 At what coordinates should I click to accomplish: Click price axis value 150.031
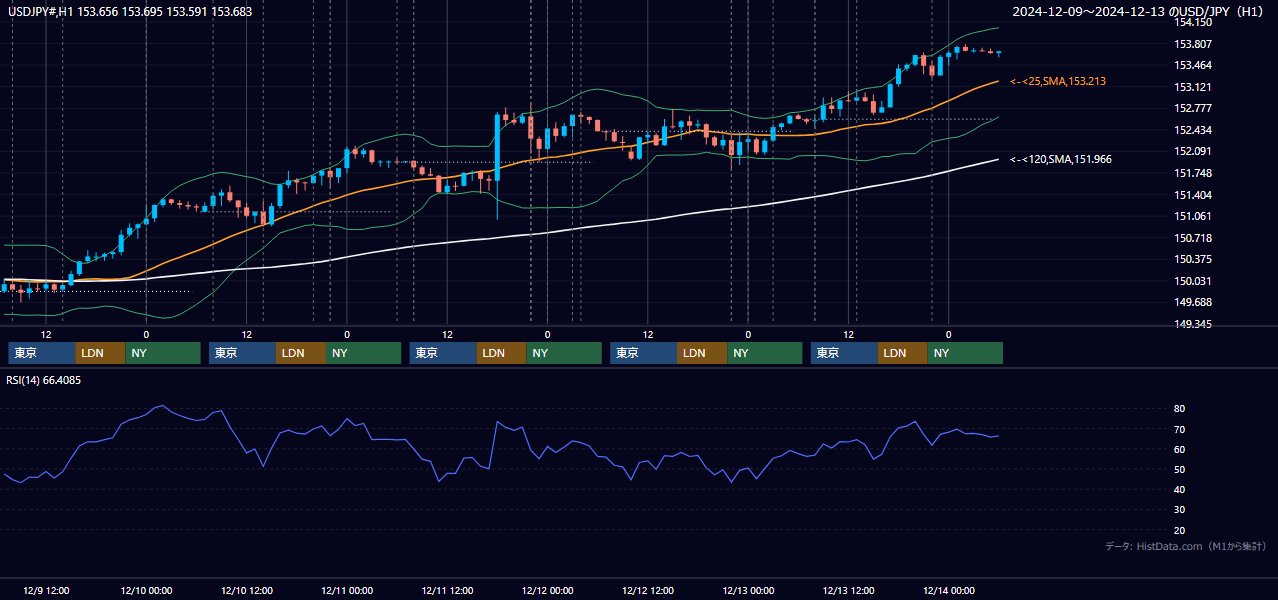point(1193,281)
